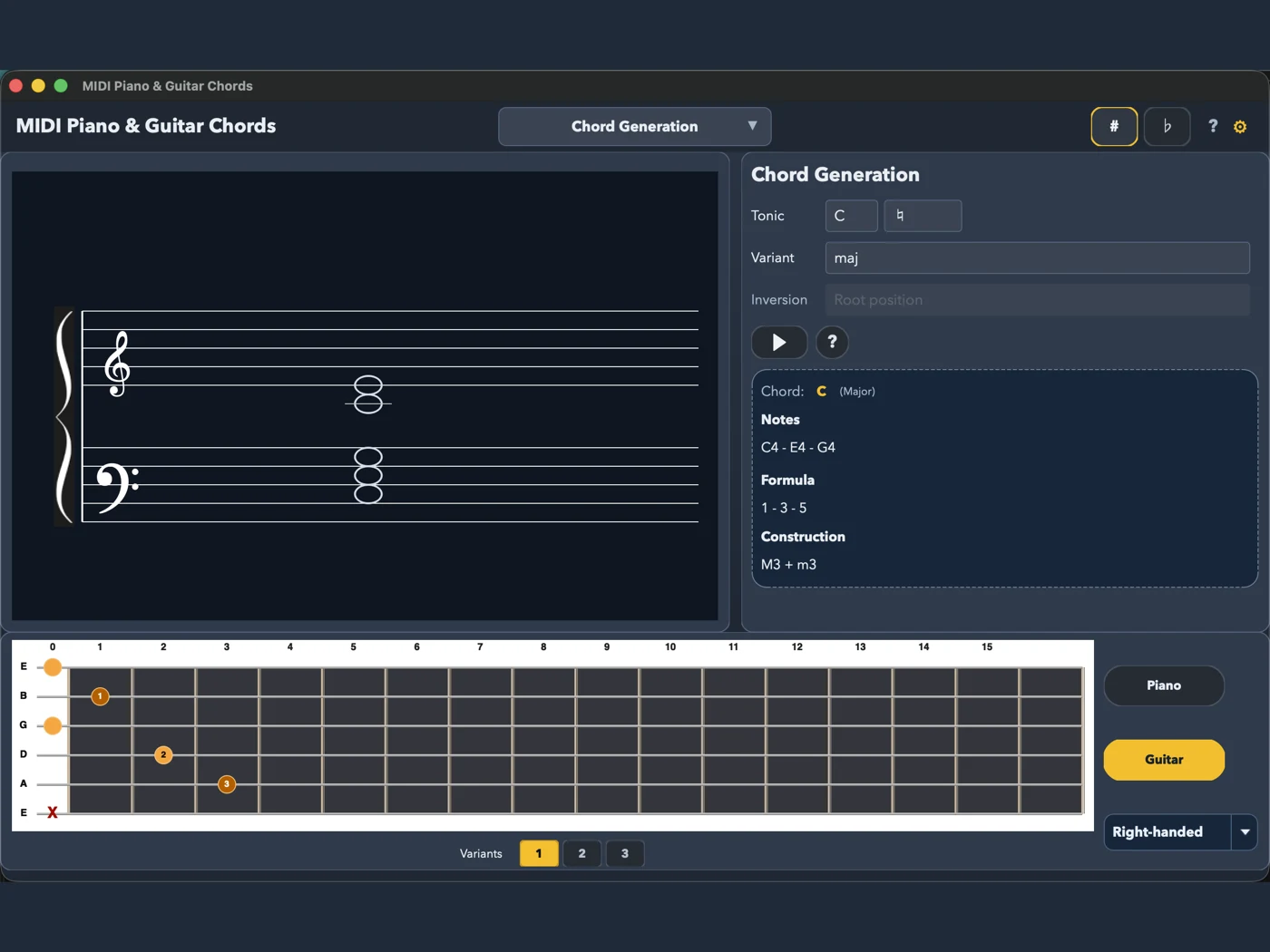Screen dimensions: 1270x952
Task: Click formula text 1 - 3 - 5
Action: pos(784,508)
